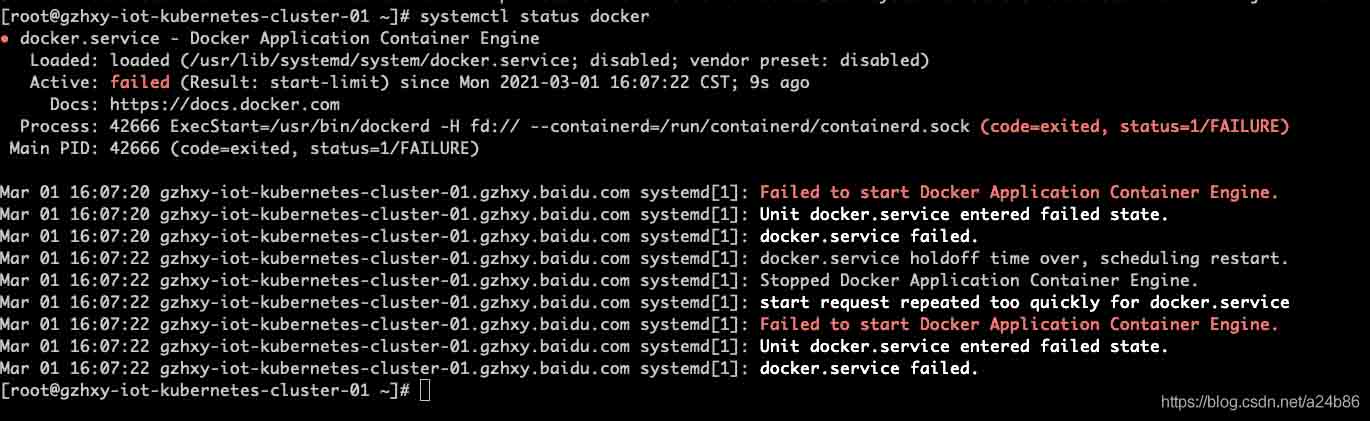Click the second red "Failed to start Docker" message
Viewport: 1370px width, 421px height.
click(x=1019, y=324)
